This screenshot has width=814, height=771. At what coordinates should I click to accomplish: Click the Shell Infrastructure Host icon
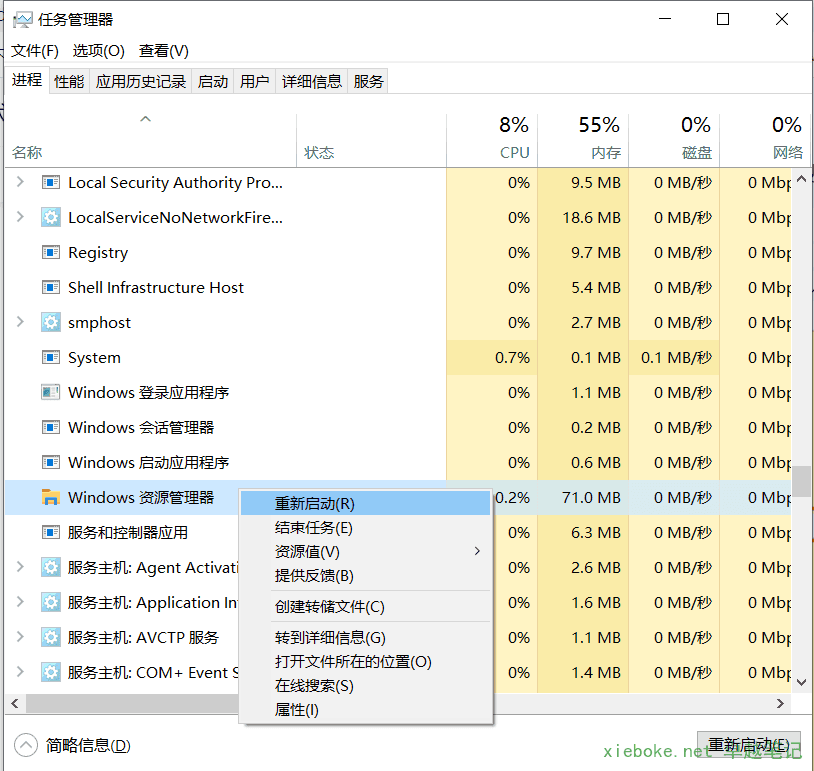(x=50, y=288)
